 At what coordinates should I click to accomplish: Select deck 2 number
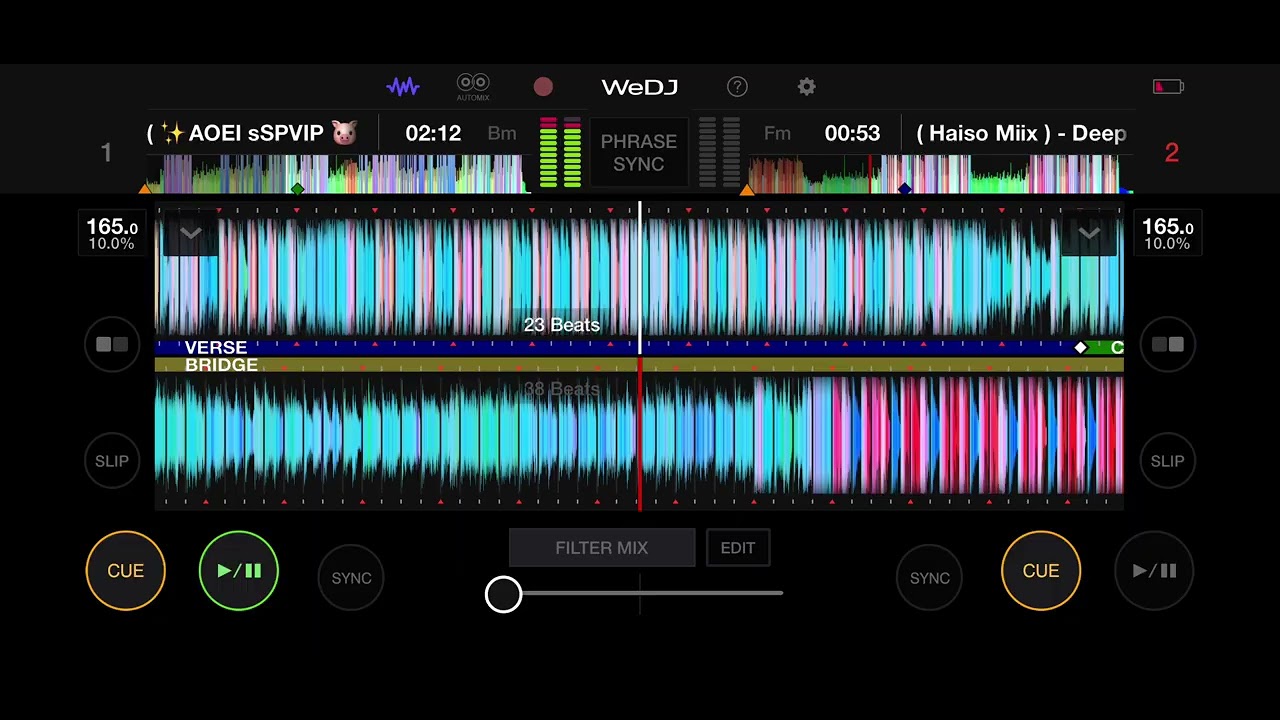point(1172,152)
